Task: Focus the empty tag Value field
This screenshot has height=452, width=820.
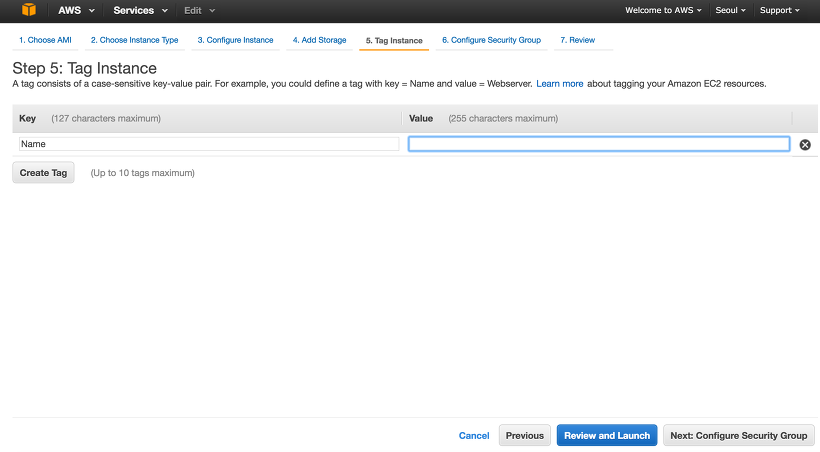Action: (599, 144)
